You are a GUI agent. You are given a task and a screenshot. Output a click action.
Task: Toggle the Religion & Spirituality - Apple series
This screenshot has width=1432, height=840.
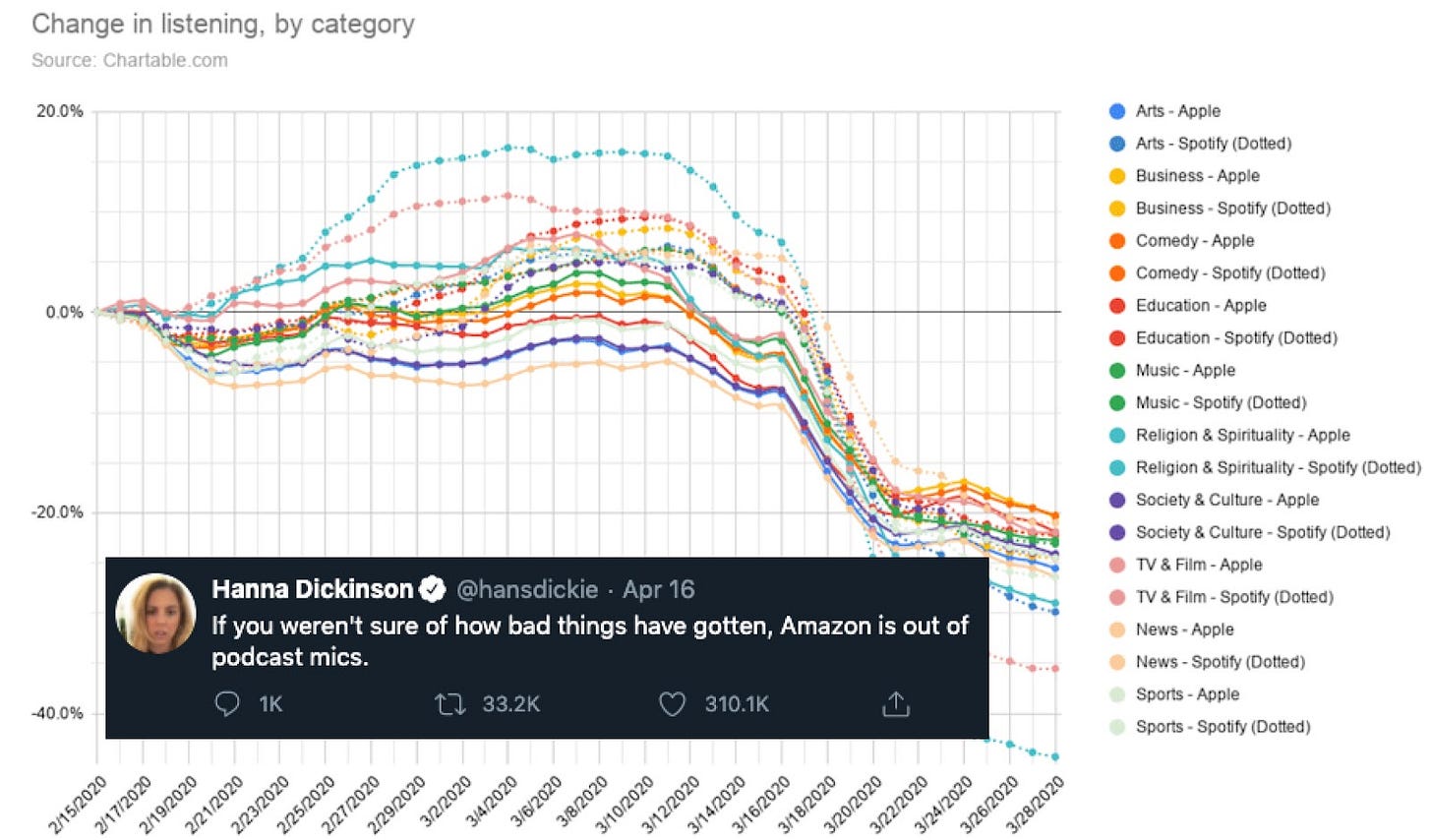[x=1229, y=436]
